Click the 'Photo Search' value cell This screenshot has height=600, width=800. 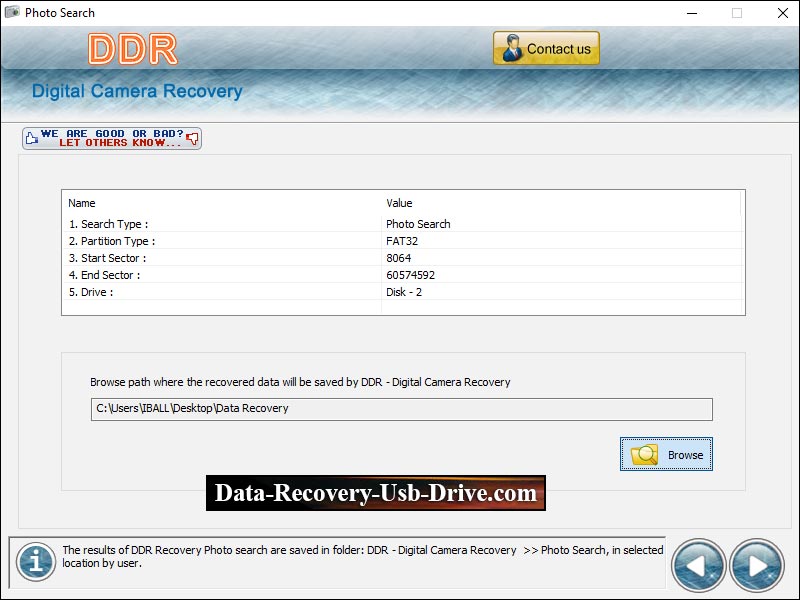[418, 224]
